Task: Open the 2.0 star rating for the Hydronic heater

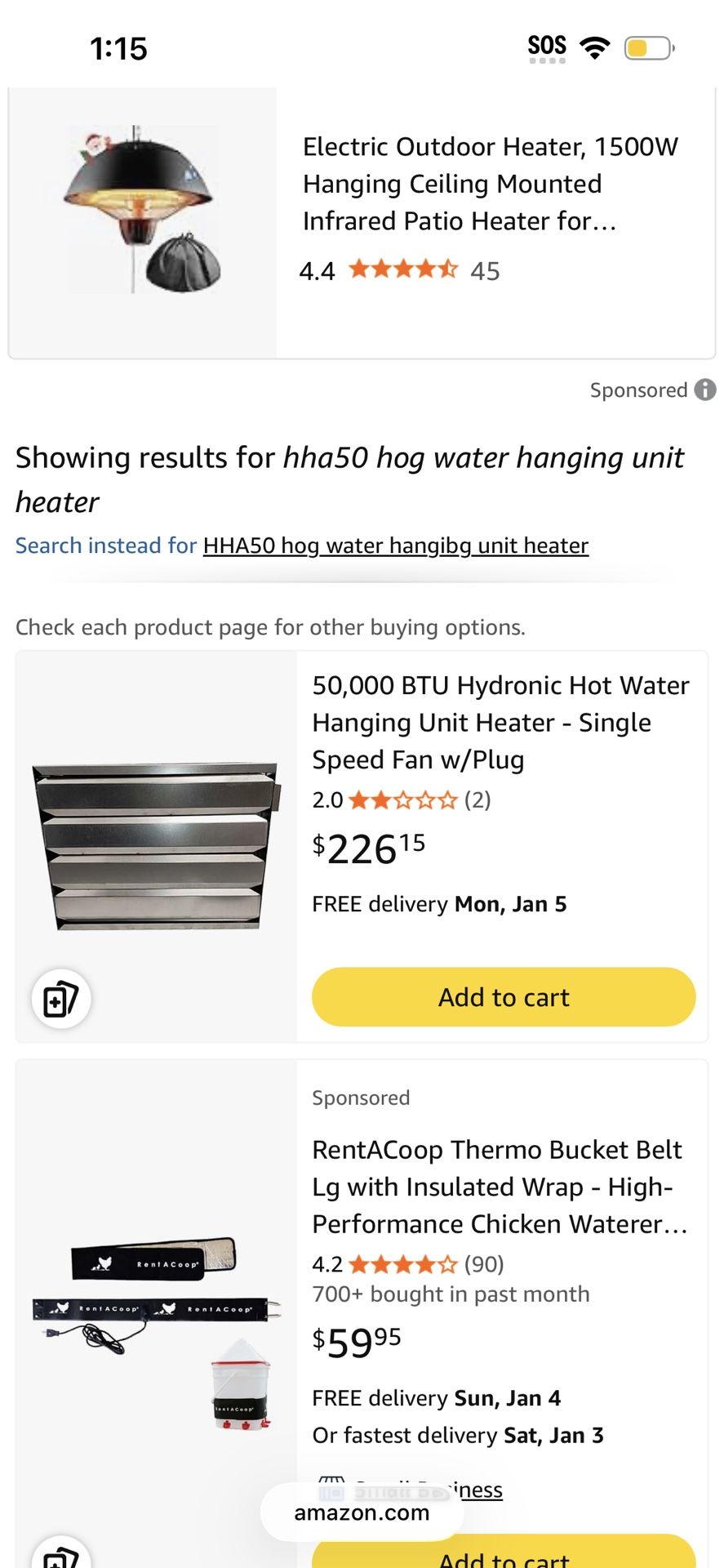Action: click(x=402, y=800)
